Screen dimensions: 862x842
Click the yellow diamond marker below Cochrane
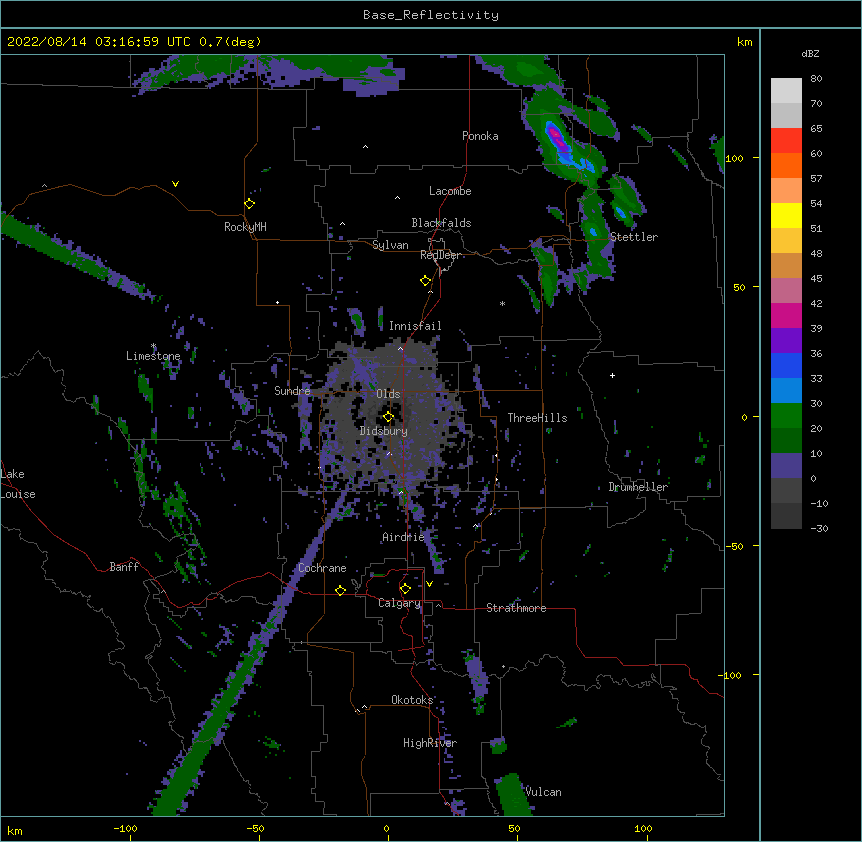(x=340, y=590)
